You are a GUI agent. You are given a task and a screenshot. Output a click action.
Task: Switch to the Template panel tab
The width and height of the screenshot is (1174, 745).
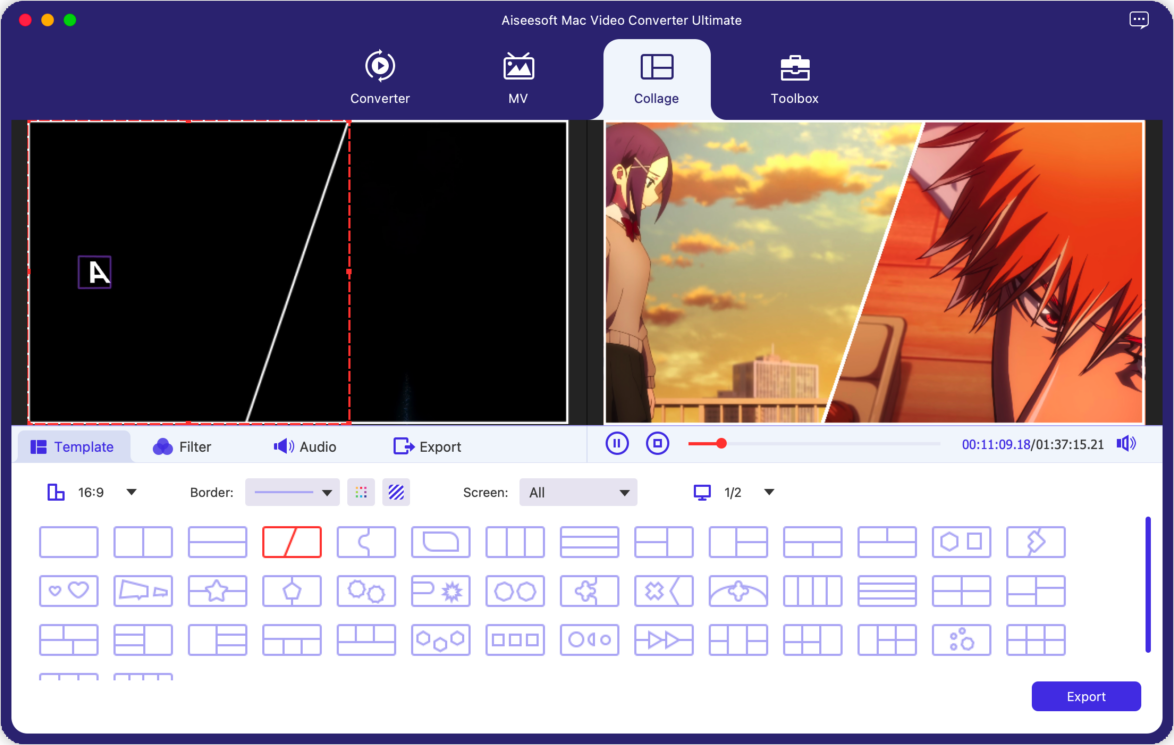[73, 447]
